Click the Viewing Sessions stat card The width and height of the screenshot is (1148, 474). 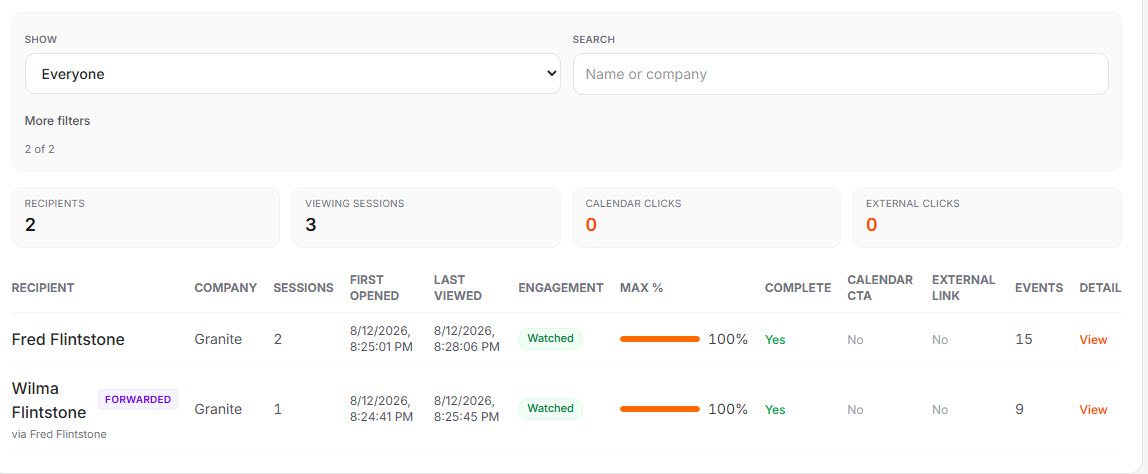pos(426,217)
